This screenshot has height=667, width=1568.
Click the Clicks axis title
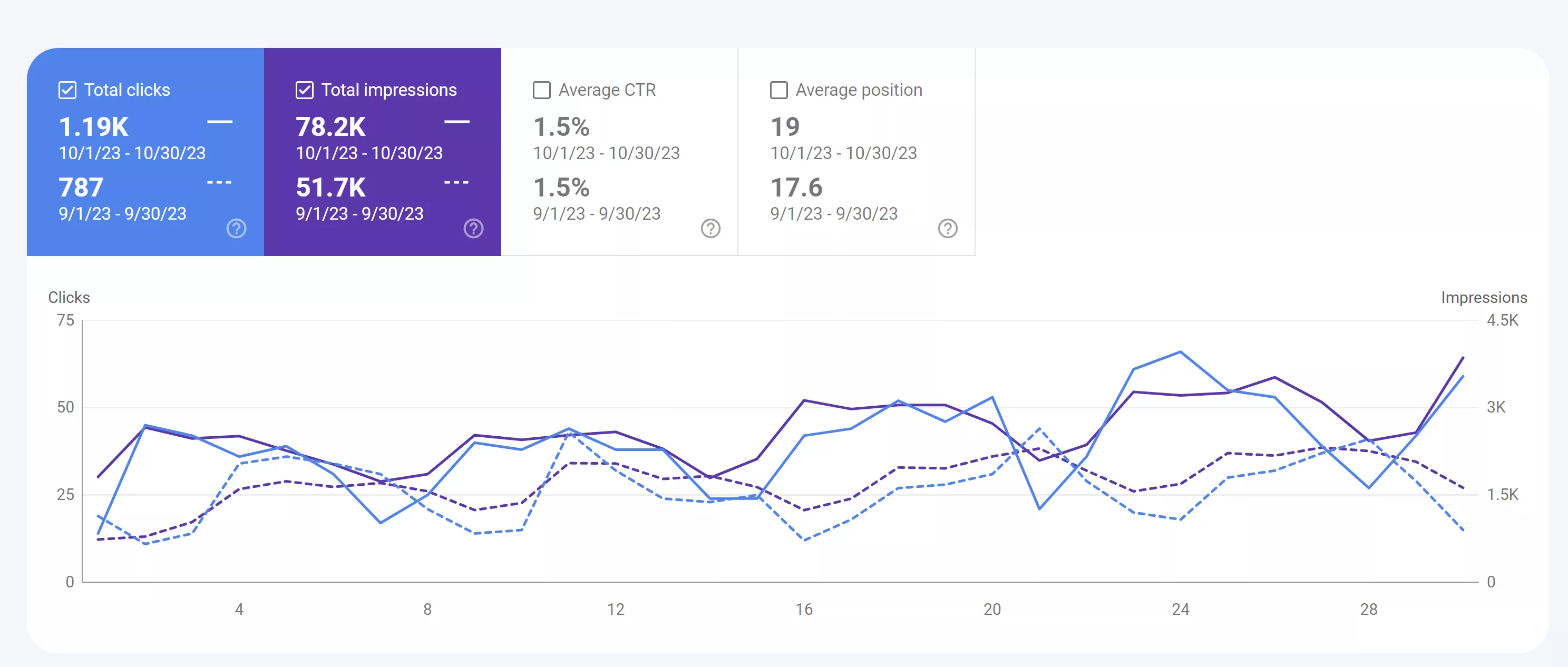69,298
